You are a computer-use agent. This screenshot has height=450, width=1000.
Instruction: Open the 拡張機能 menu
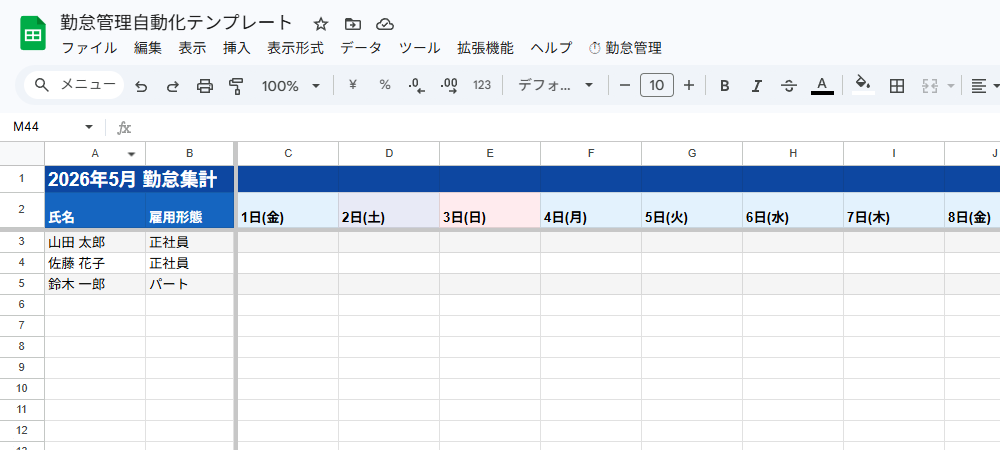pyautogui.click(x=485, y=48)
